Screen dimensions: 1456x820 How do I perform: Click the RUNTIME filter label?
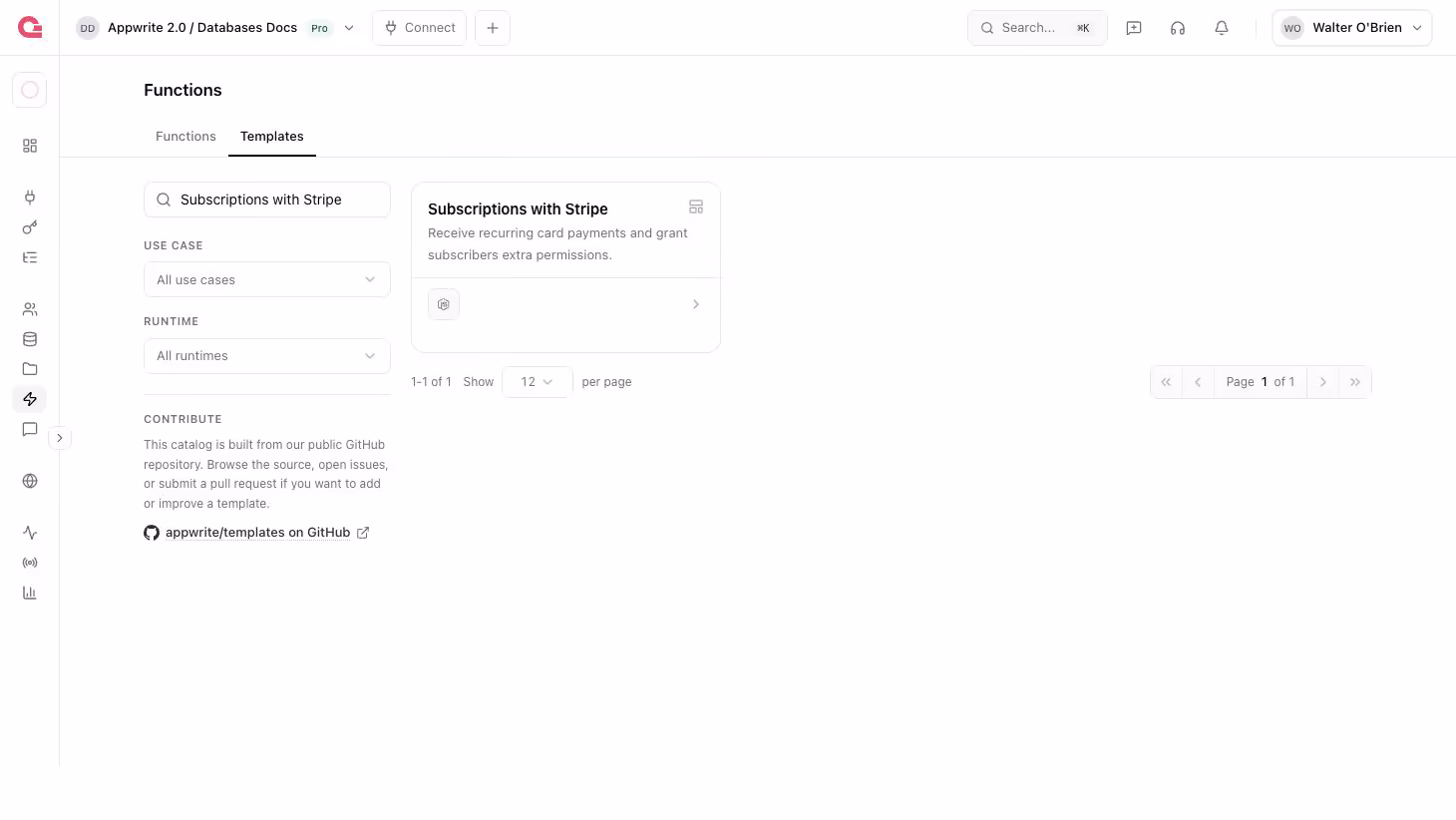[172, 321]
